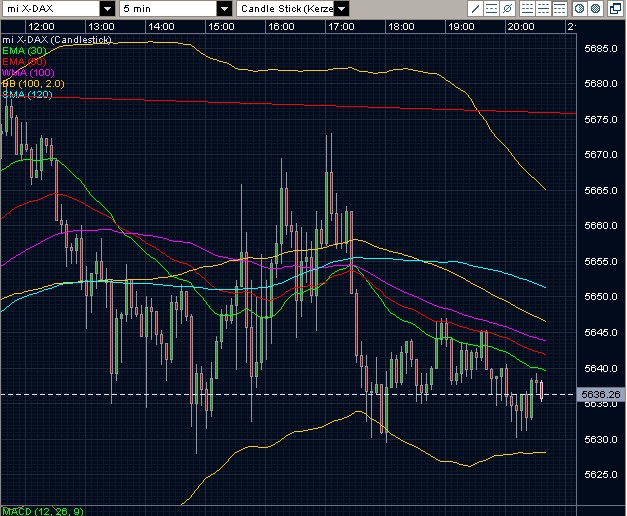Select the trend line drawing tool

point(477,8)
